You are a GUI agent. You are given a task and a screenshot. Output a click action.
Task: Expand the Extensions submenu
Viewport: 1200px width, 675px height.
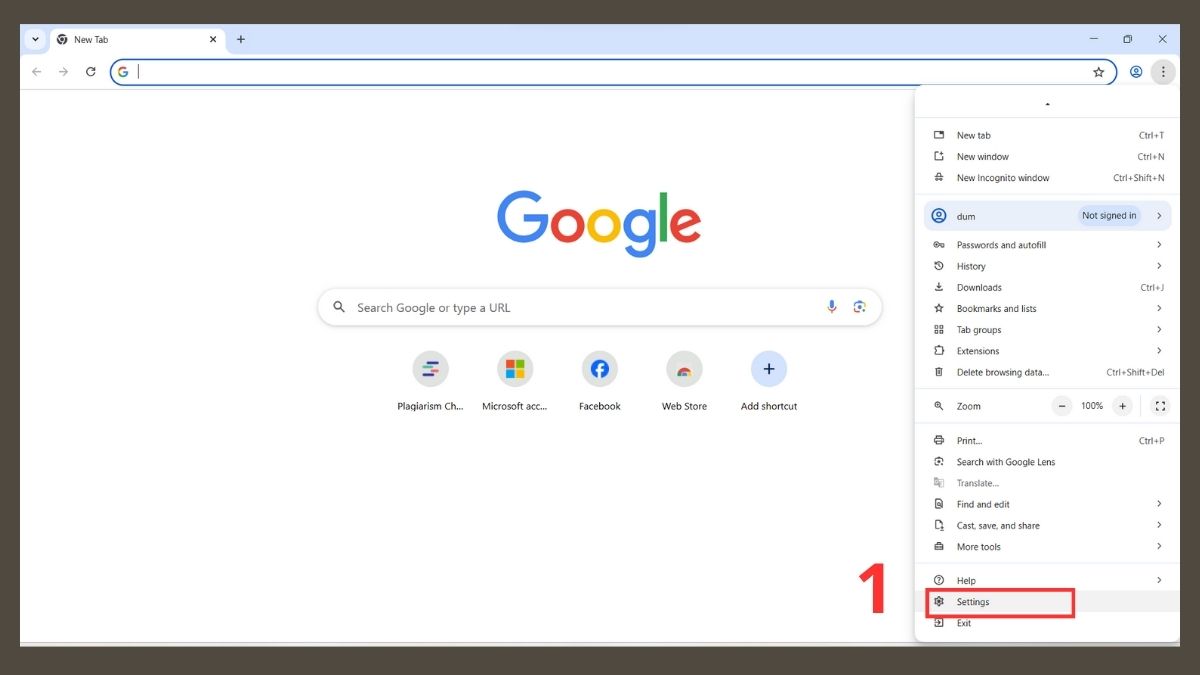click(x=1048, y=351)
